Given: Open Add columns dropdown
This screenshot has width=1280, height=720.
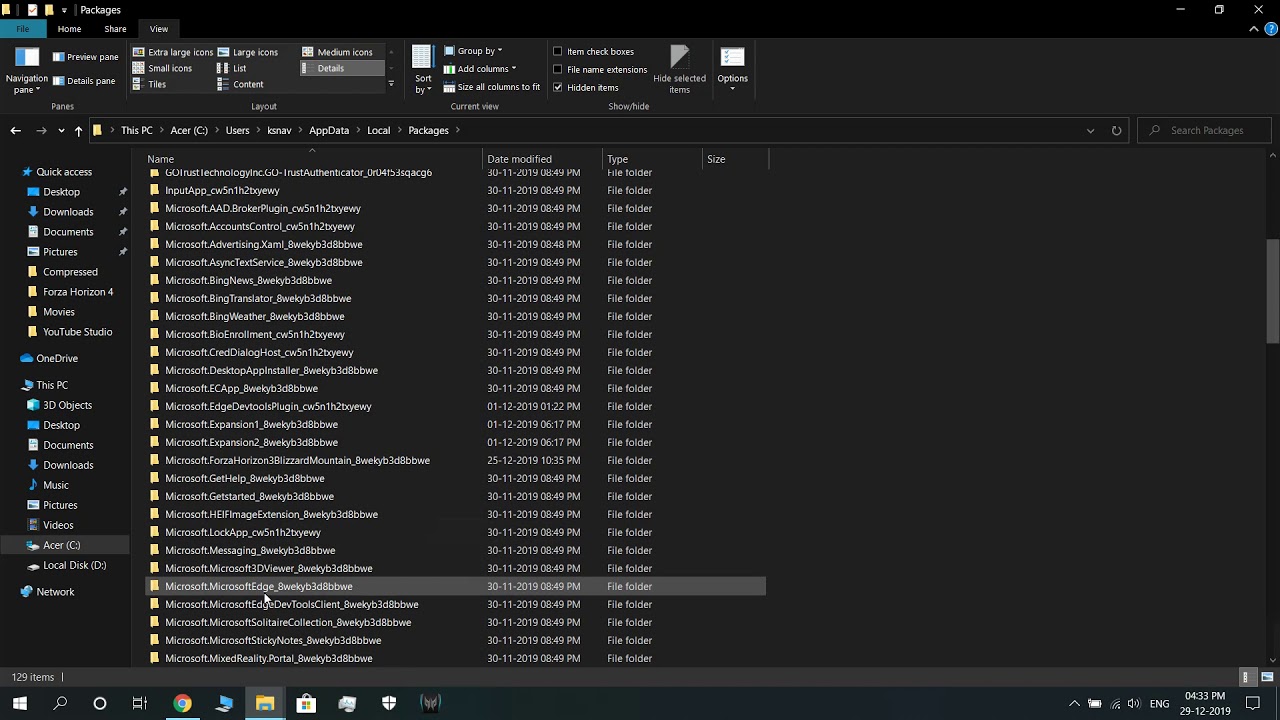Looking at the screenshot, I should coord(480,69).
